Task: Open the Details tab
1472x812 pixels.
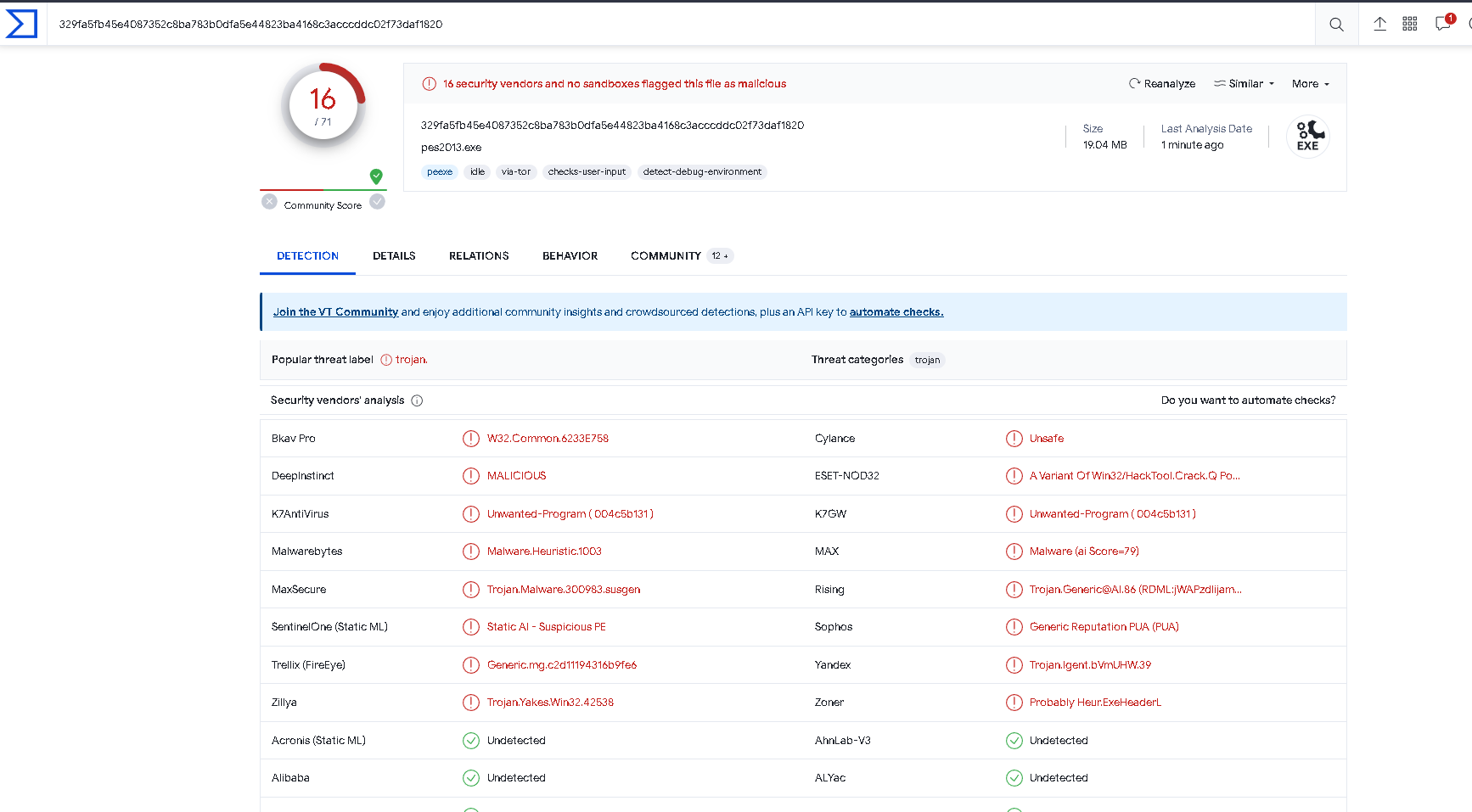Action: click(394, 256)
